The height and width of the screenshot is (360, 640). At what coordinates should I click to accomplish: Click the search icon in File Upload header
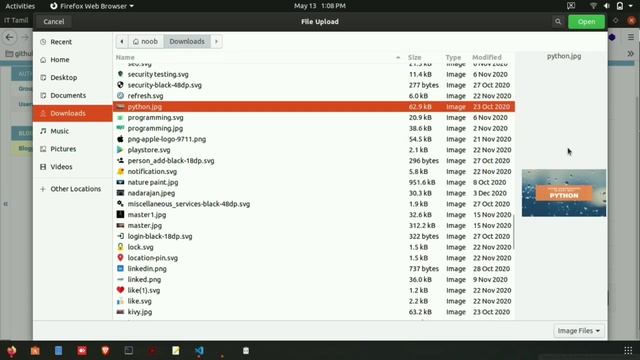[558, 22]
